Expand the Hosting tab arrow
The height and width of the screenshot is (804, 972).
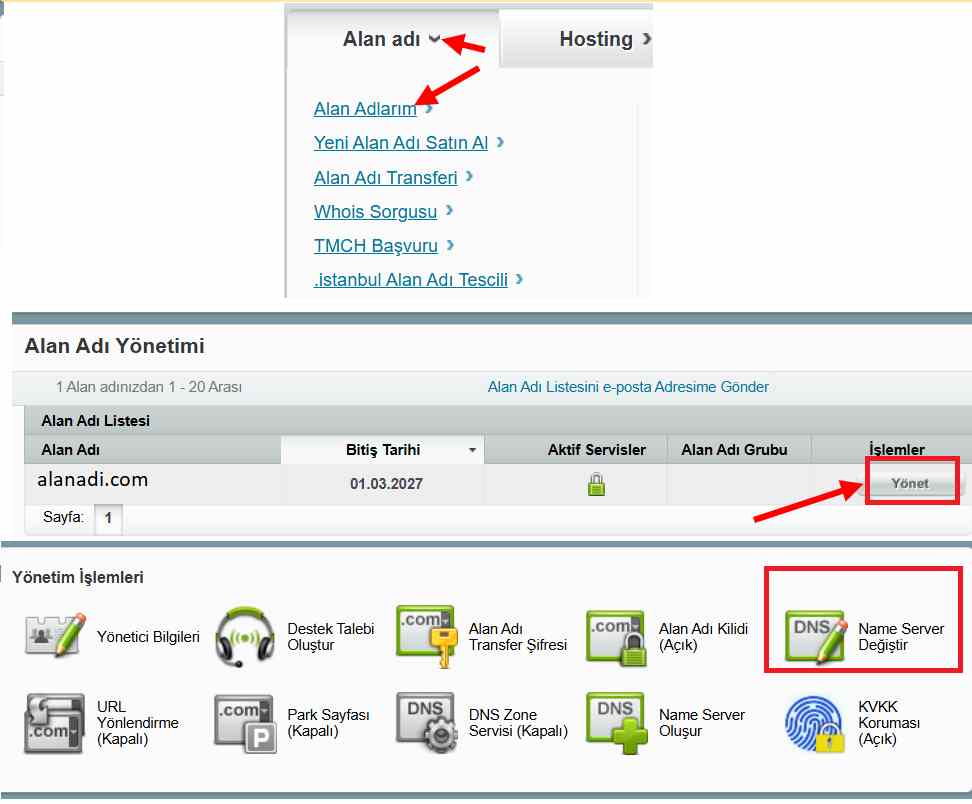(647, 39)
